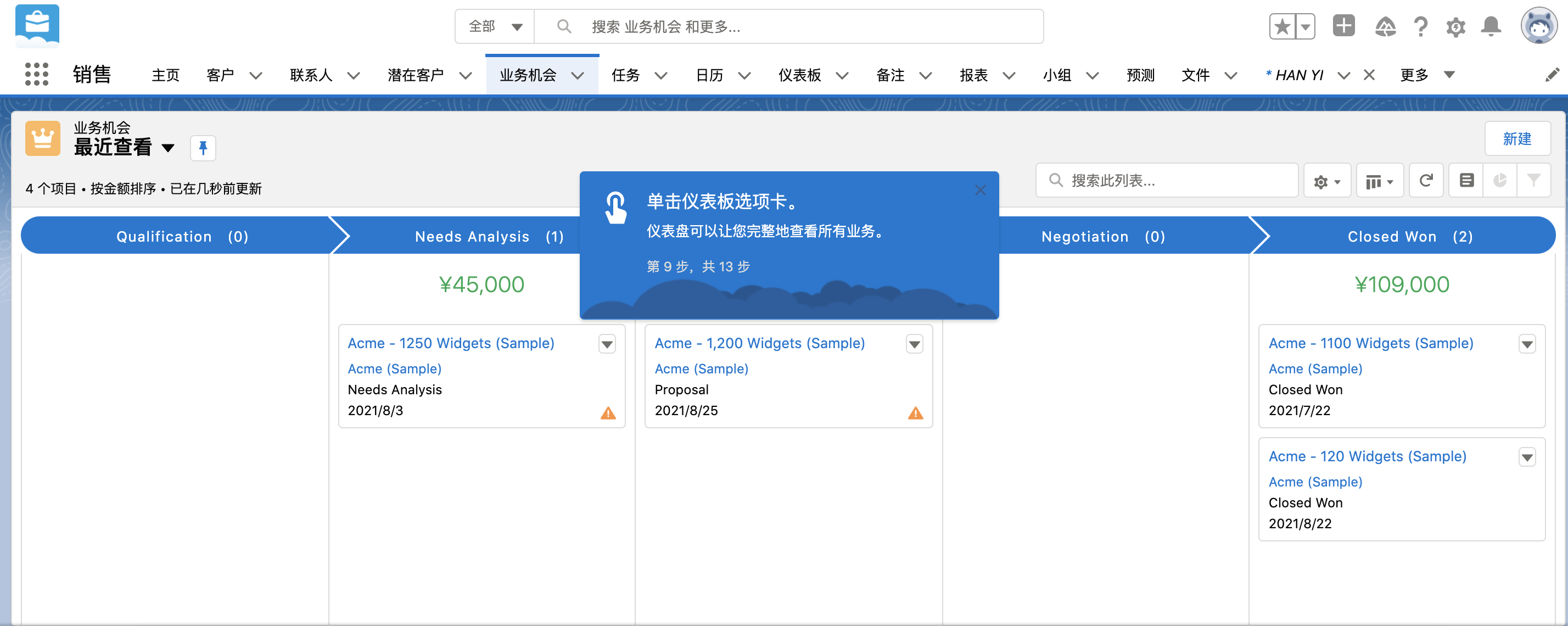Open the 业务机会 tab dropdown arrow
The height and width of the screenshot is (626, 1568).
(577, 76)
